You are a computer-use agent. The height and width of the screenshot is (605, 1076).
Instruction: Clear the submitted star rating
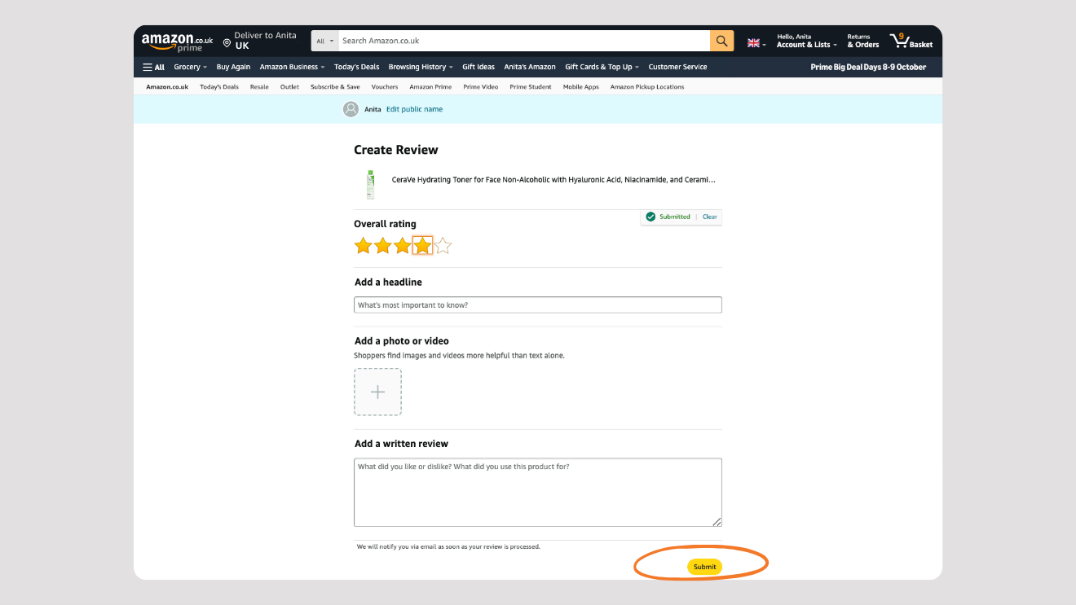[710, 217]
